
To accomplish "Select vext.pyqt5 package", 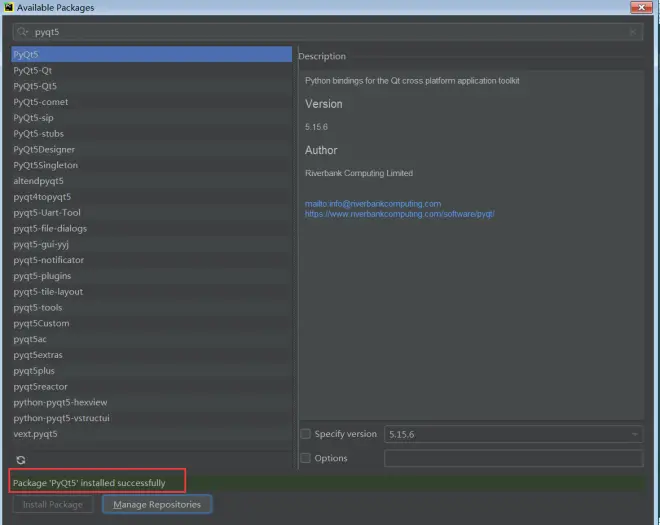I will [152, 434].
